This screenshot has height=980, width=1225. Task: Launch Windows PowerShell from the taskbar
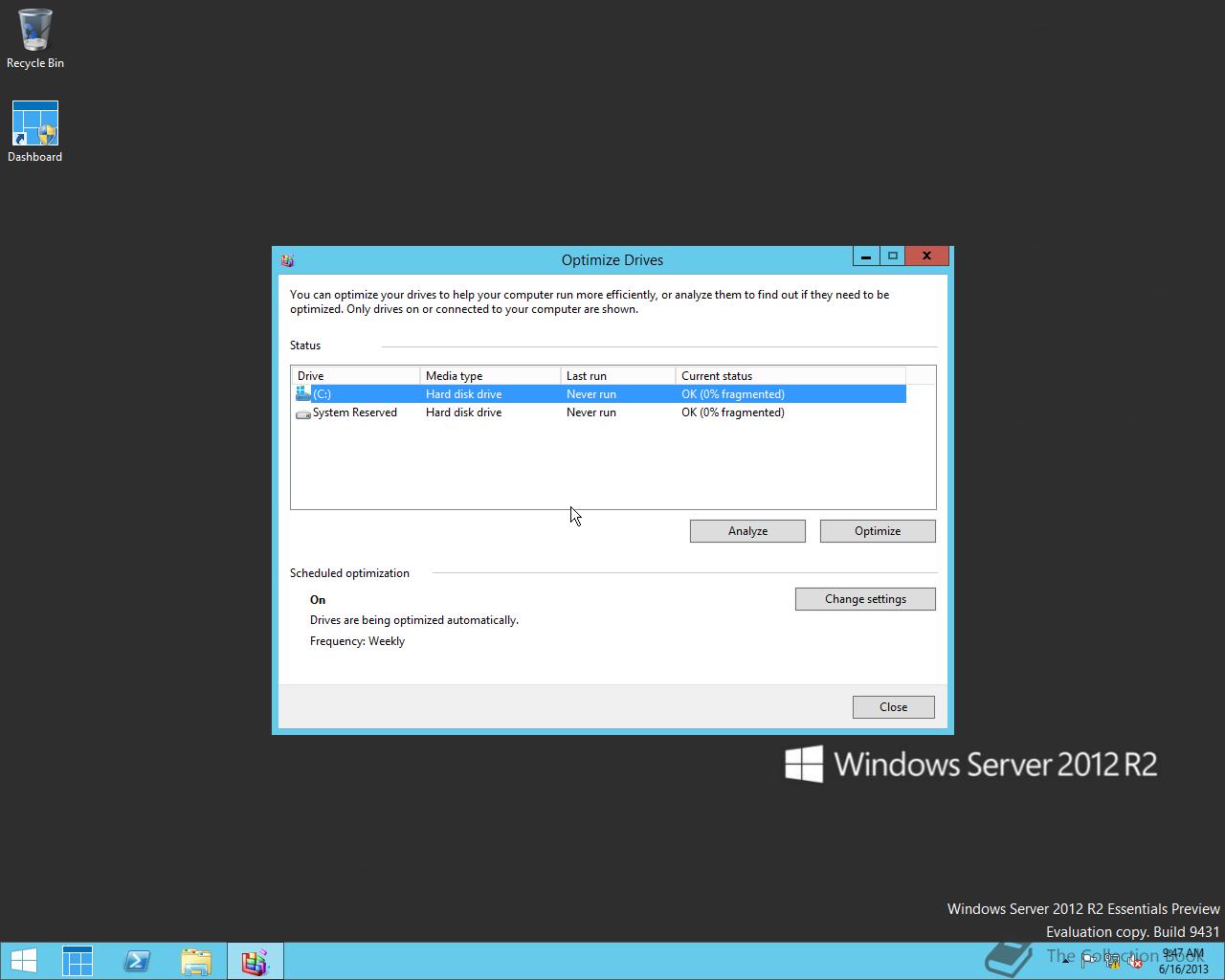coord(137,961)
